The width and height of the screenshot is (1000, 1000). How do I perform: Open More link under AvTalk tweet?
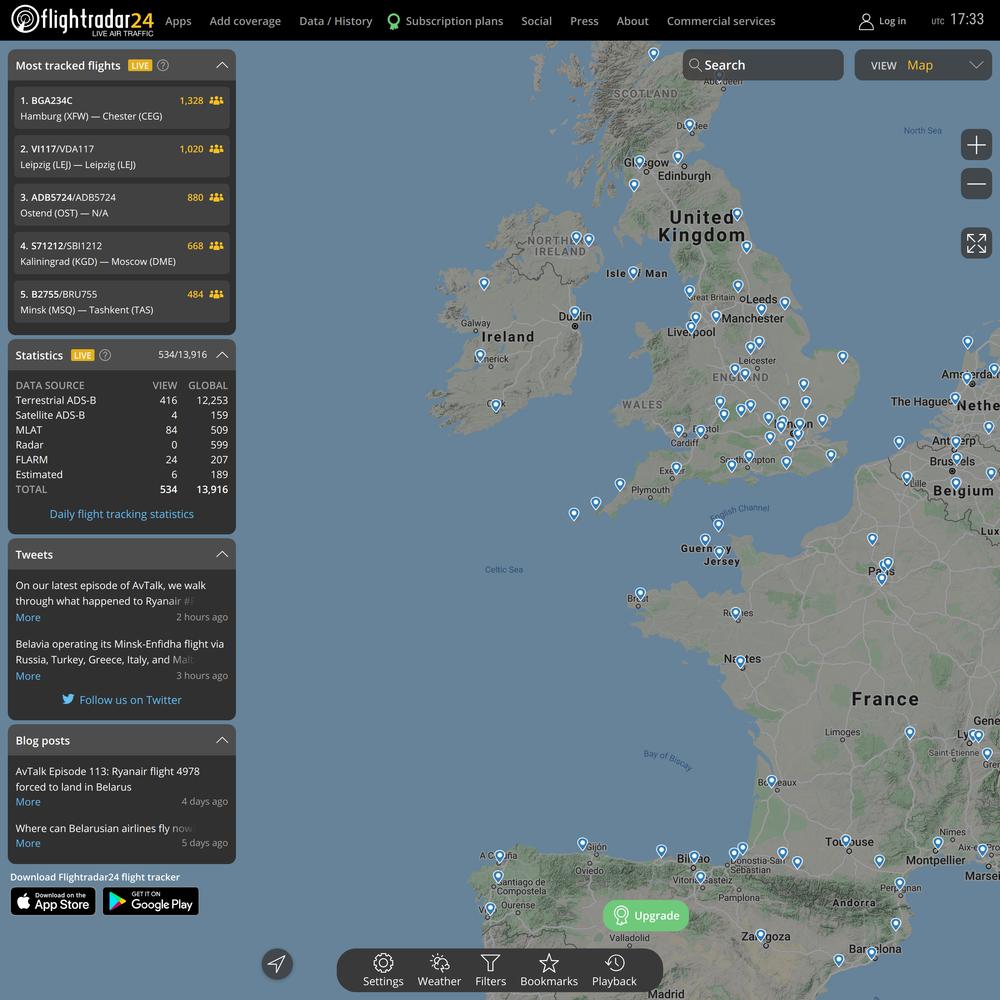[28, 617]
